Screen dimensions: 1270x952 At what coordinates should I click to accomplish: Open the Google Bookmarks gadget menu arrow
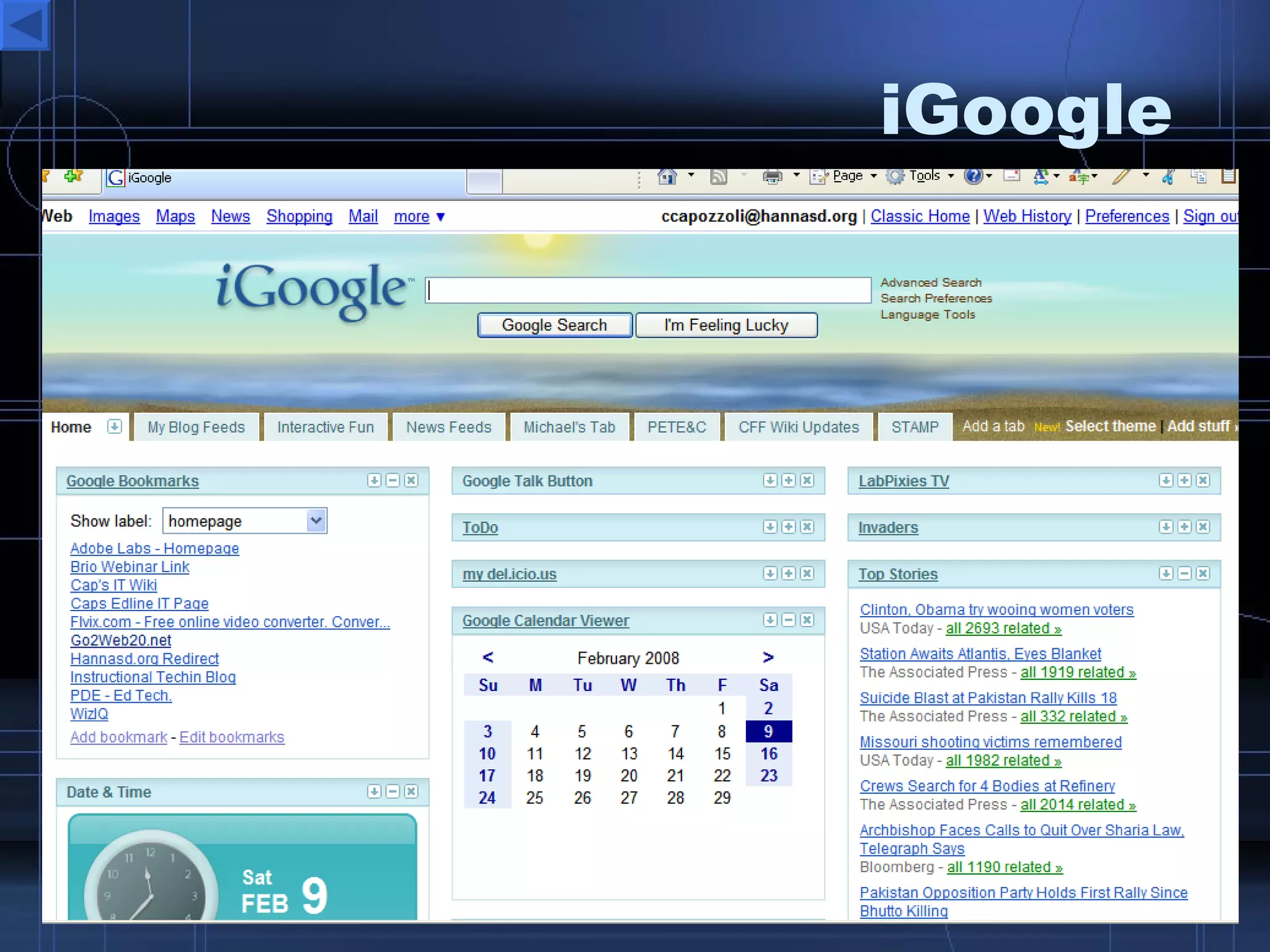point(374,480)
